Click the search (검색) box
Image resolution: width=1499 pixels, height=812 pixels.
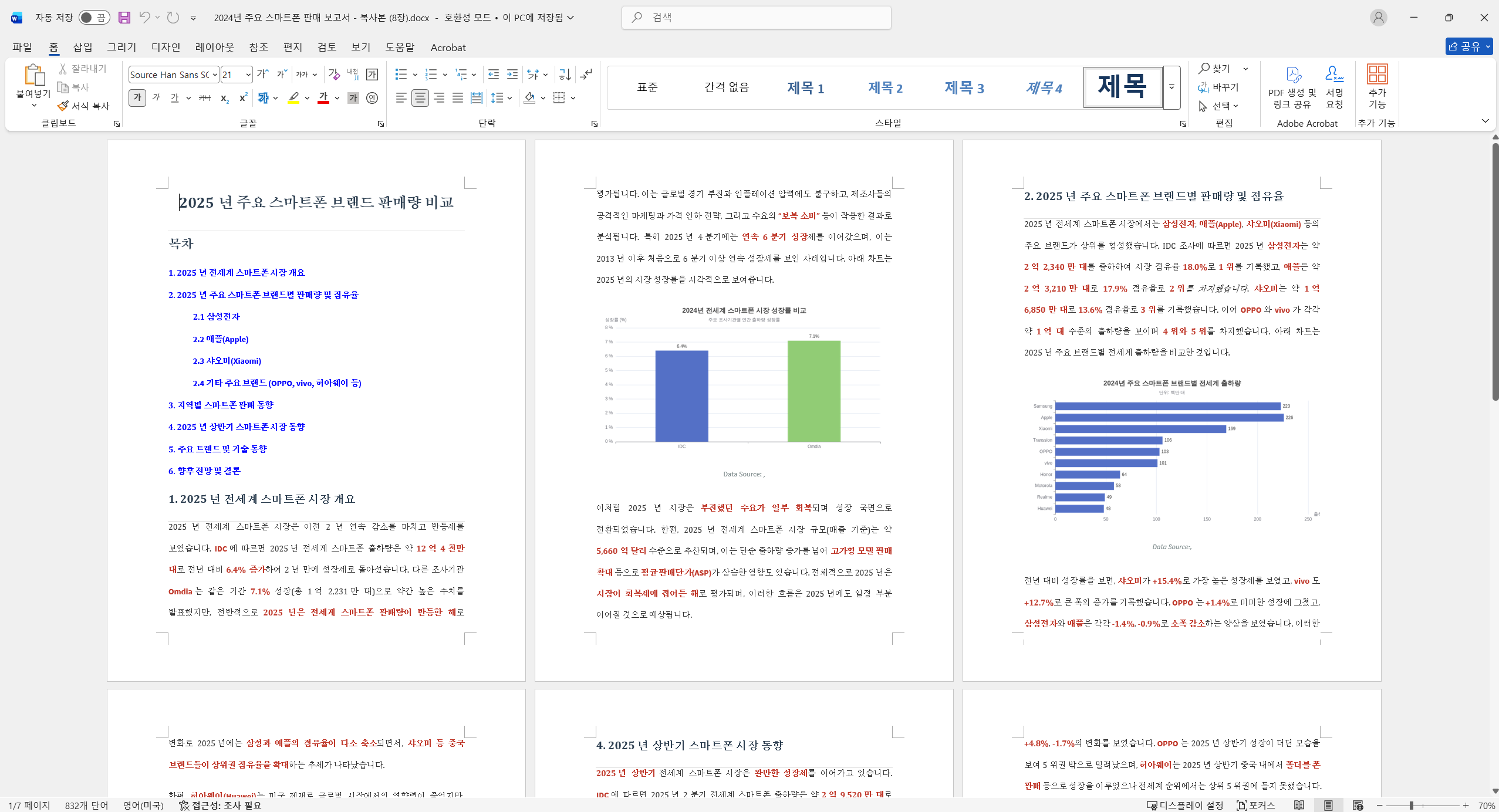pyautogui.click(x=757, y=18)
